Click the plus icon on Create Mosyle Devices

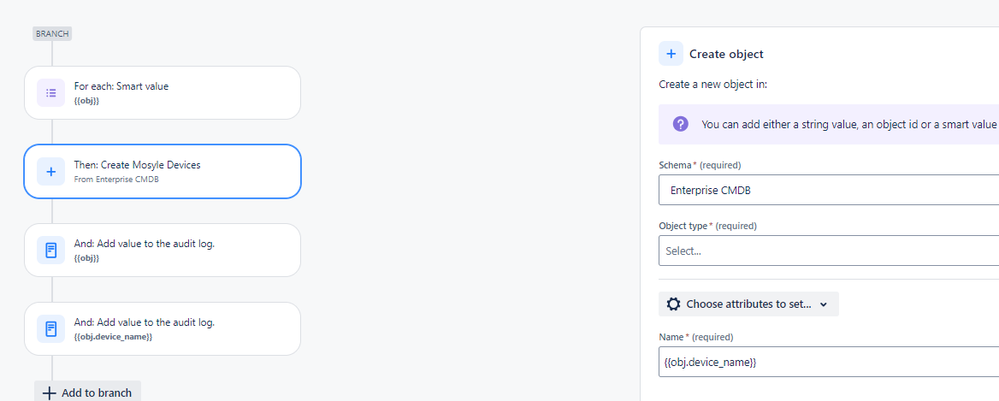point(51,171)
